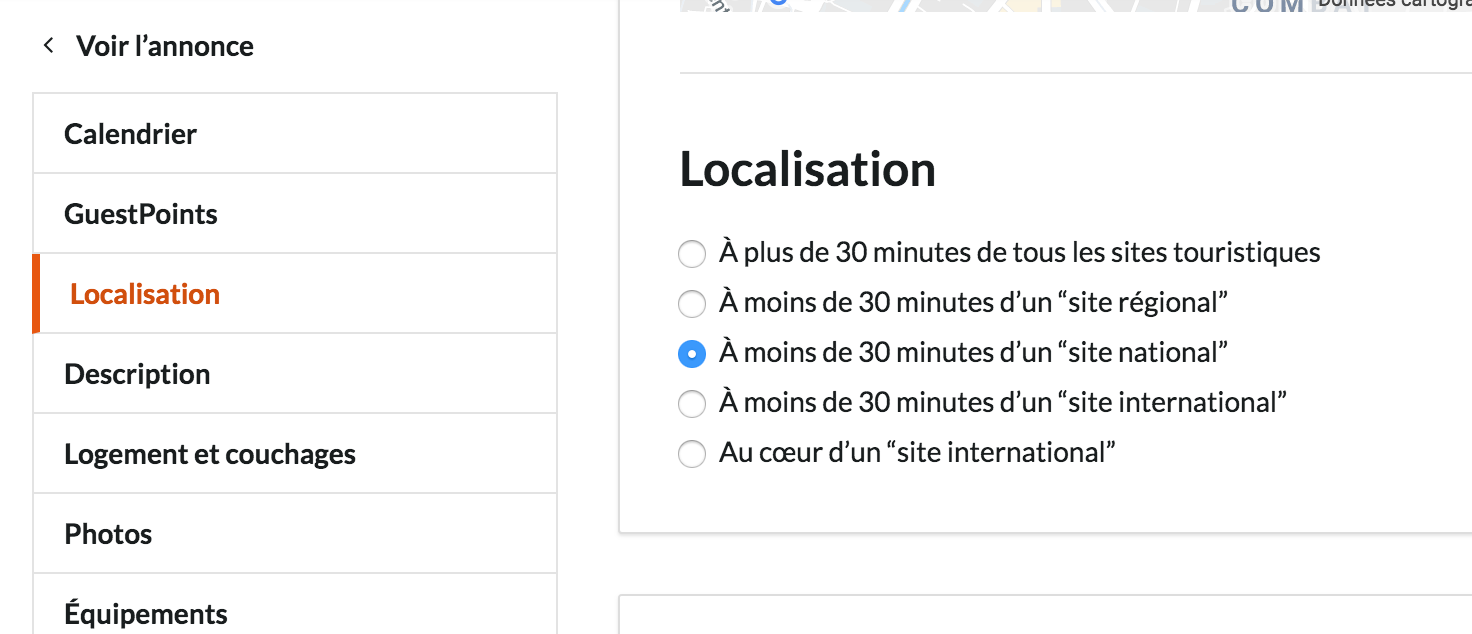Viewport: 1472px width, 634px height.
Task: Open the Calendrier section
Action: click(x=130, y=133)
